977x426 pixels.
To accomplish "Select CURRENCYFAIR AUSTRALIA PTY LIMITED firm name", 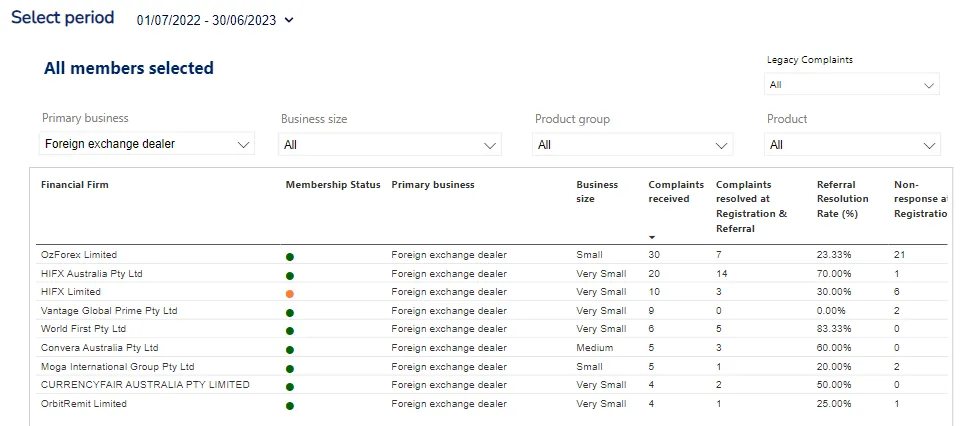I will point(145,385).
